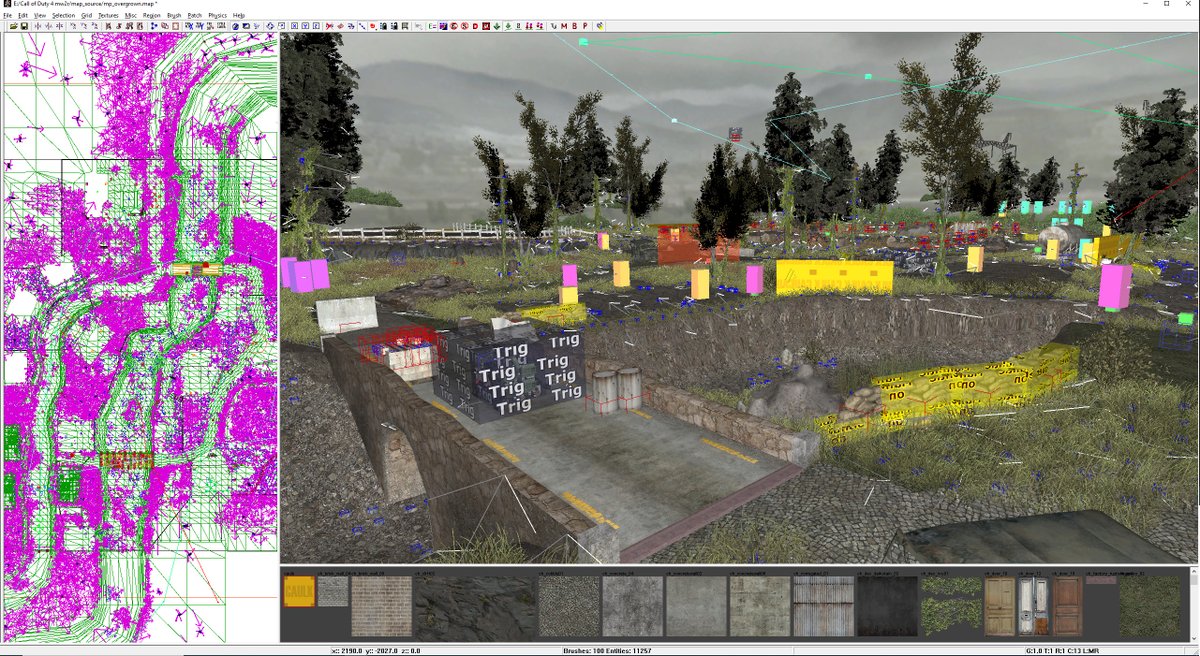
Task: Open the Grid menu
Action: (x=86, y=16)
